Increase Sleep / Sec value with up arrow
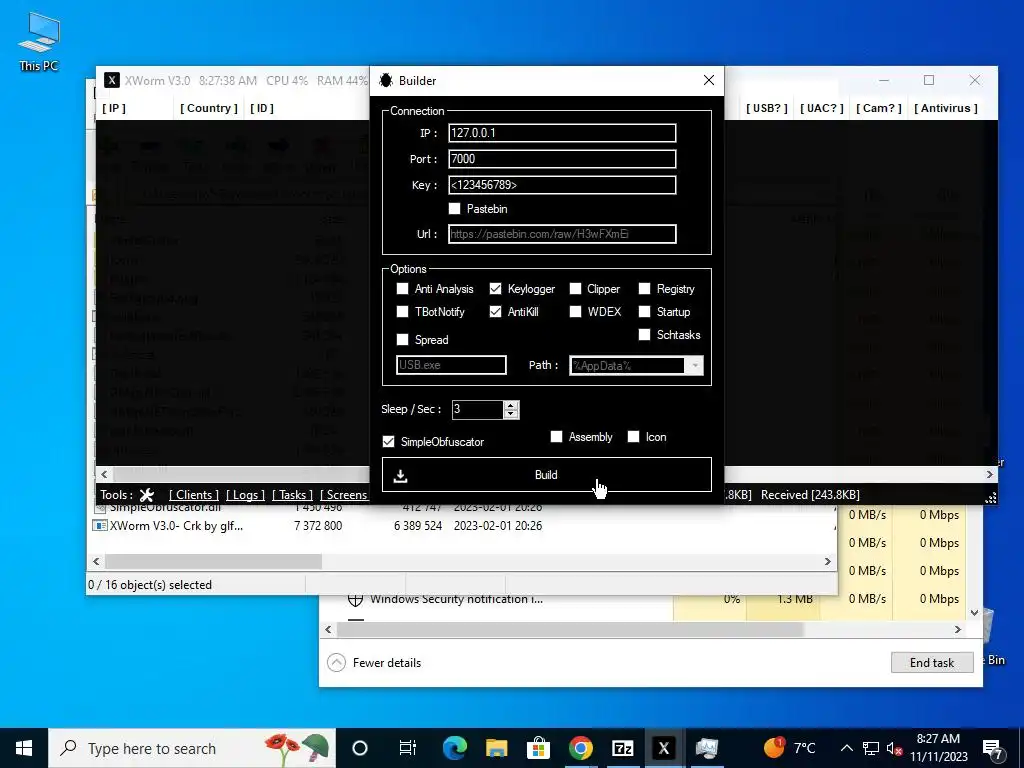Screen dimensions: 1024x768 point(511,405)
